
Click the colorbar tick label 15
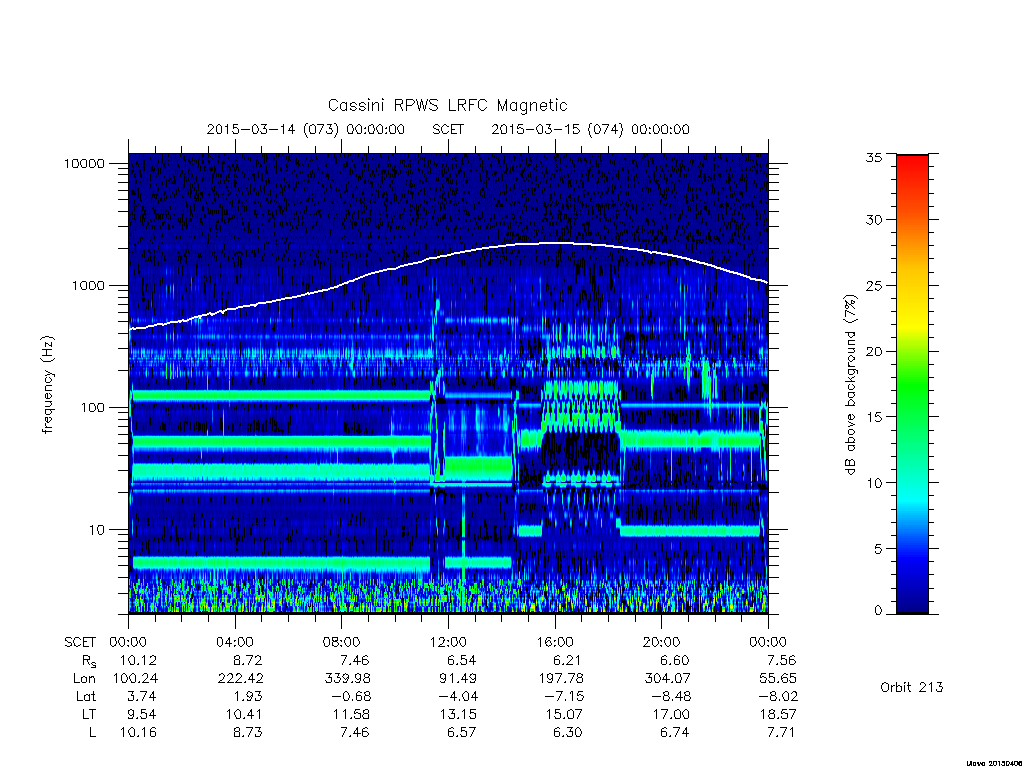pyautogui.click(x=873, y=417)
